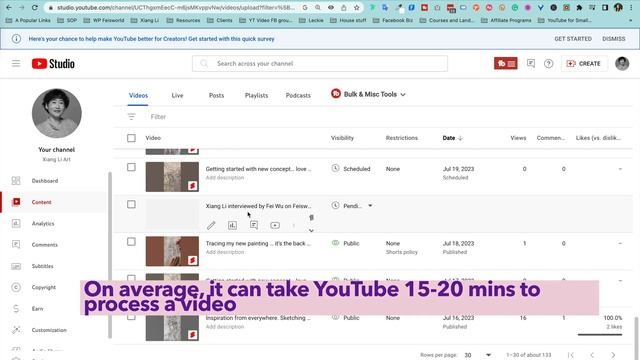
Task: Click the Views column header
Action: 518,138
